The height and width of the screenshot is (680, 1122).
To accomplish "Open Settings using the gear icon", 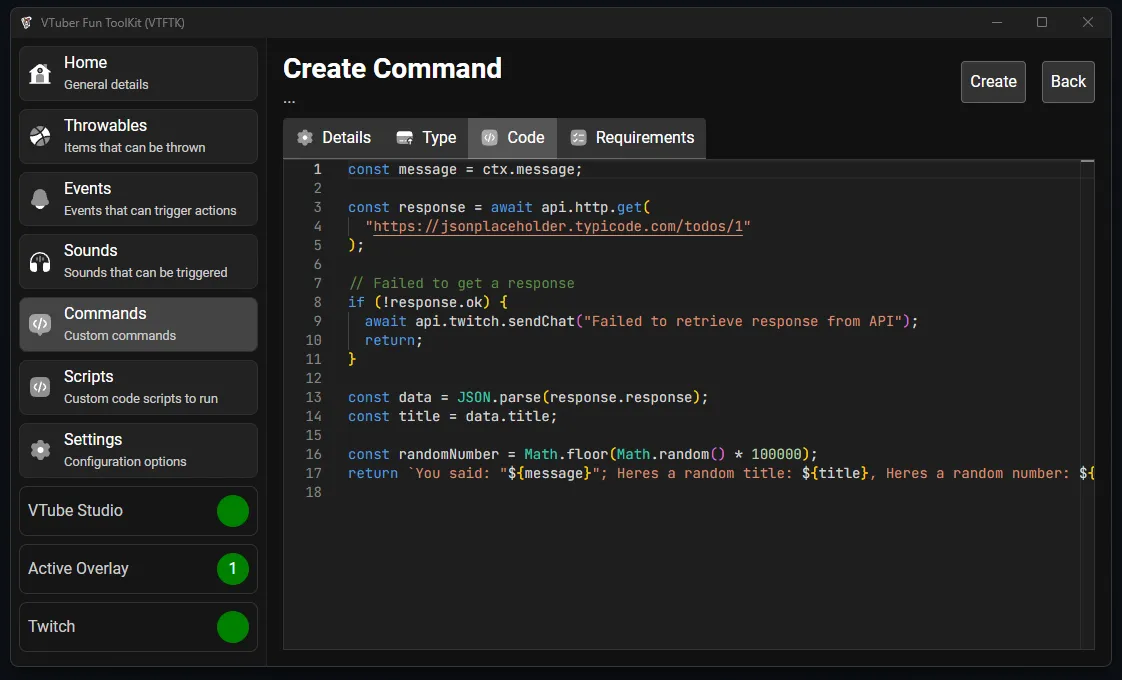I will click(x=40, y=450).
